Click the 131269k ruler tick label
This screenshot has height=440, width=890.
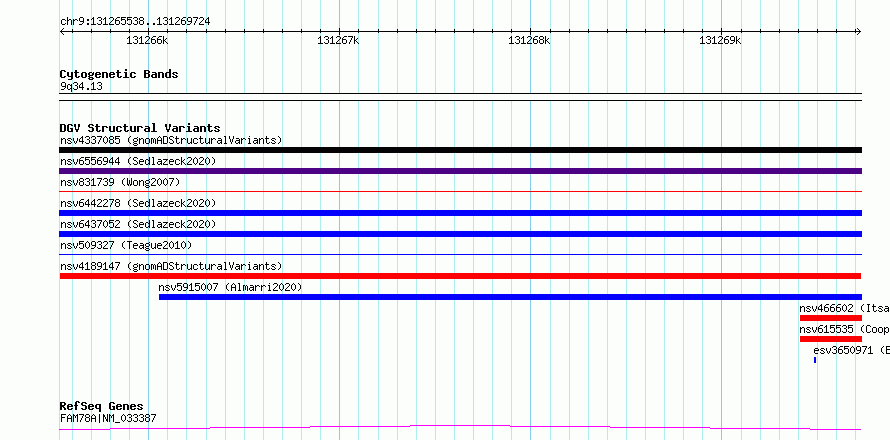click(x=720, y=40)
